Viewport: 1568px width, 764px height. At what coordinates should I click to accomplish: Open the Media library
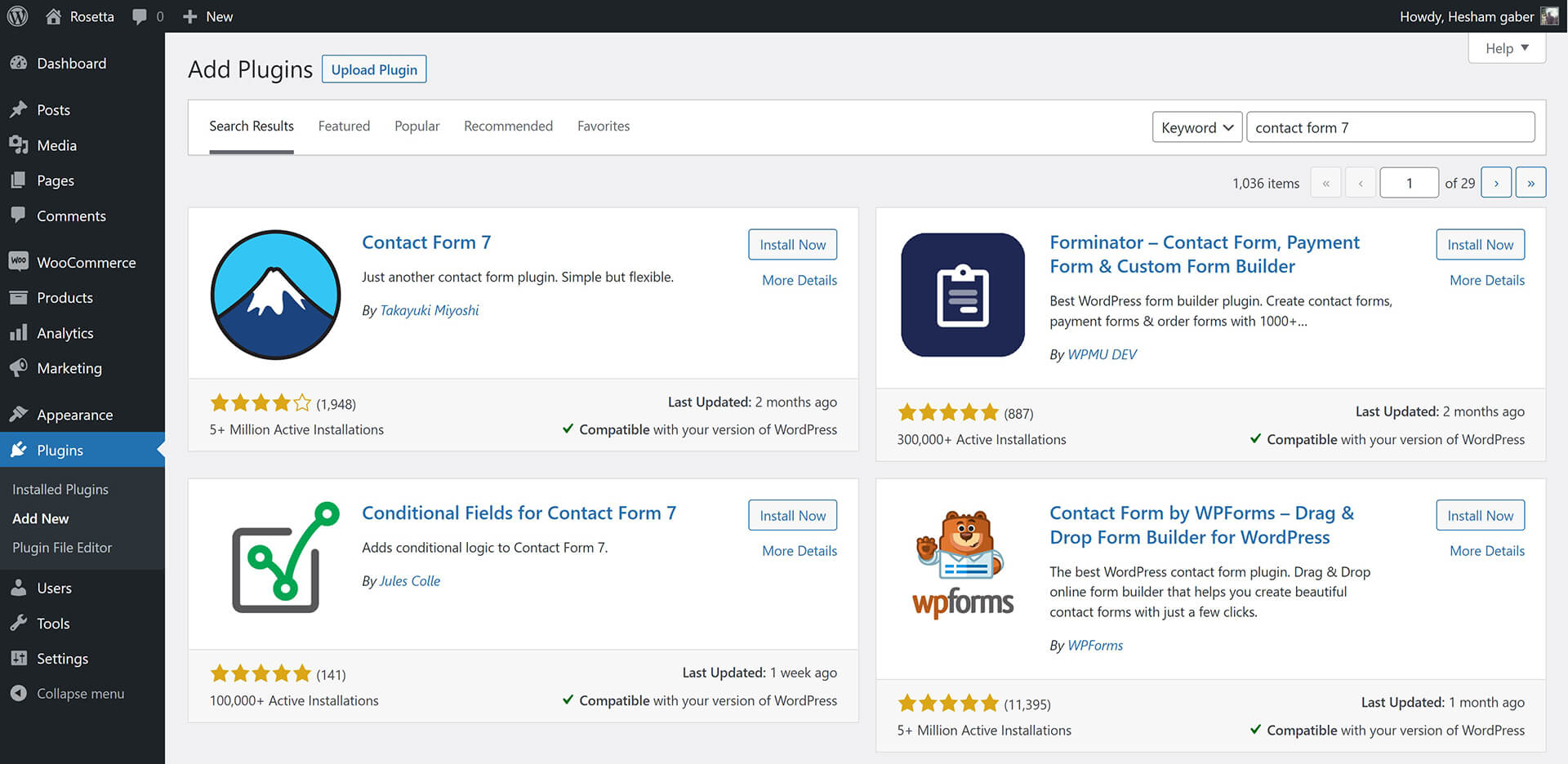(x=56, y=145)
